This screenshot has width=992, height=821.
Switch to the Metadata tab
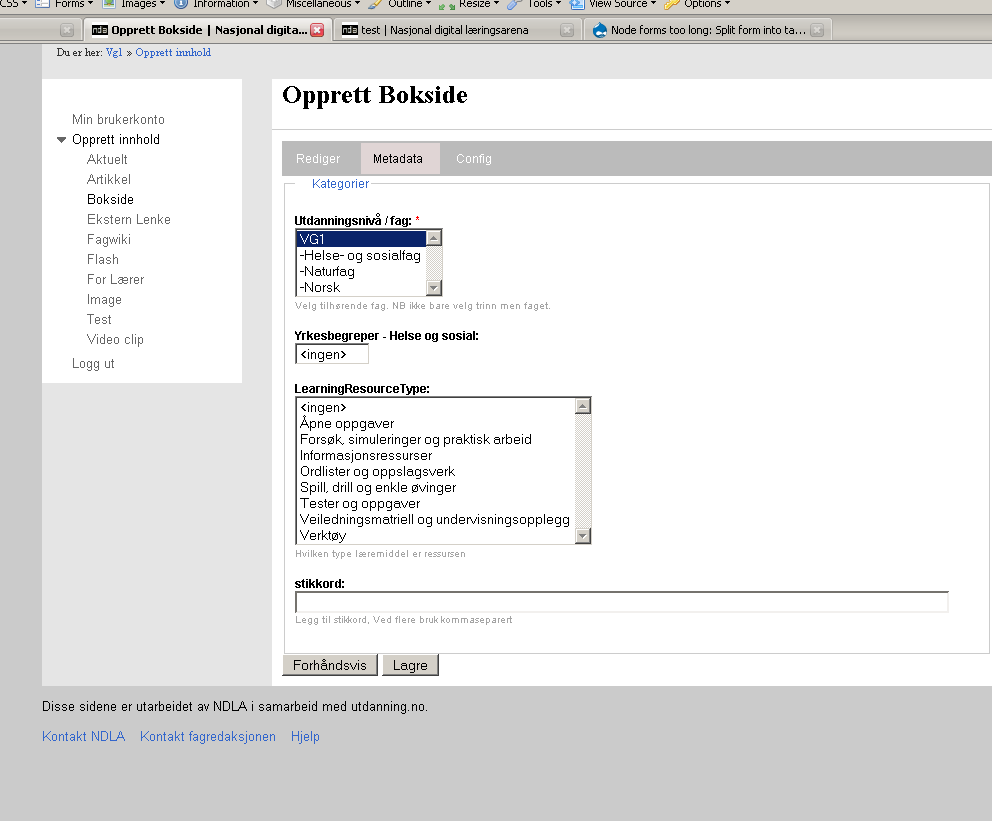398,159
